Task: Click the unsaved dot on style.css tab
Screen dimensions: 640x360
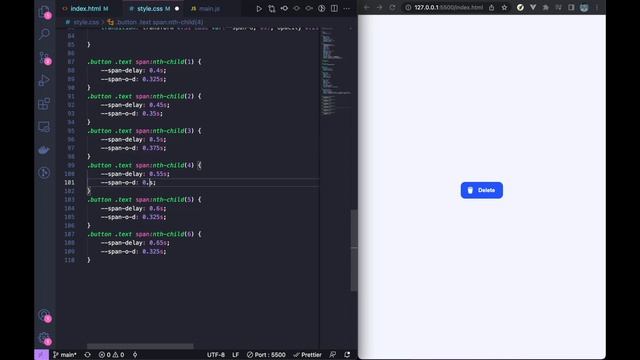Action: (177, 9)
